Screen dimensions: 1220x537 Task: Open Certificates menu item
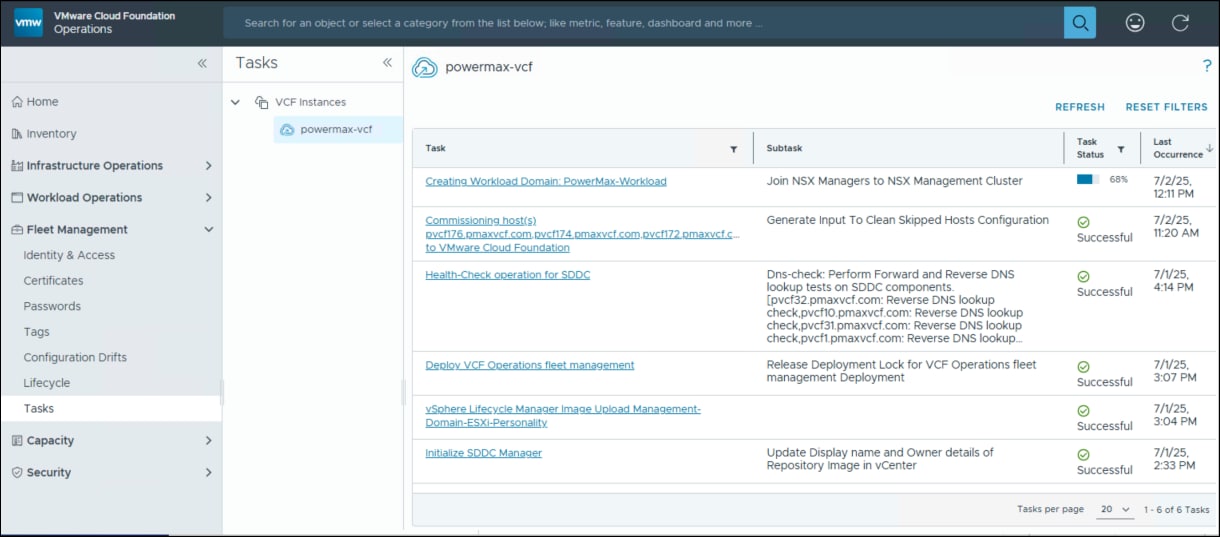pos(54,282)
